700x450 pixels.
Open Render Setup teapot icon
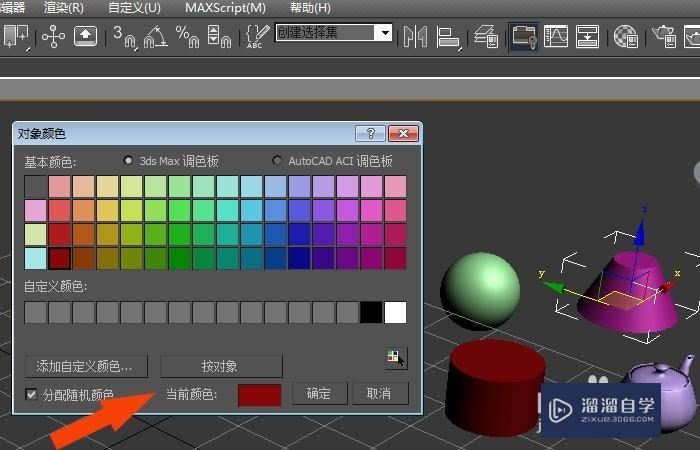click(664, 37)
